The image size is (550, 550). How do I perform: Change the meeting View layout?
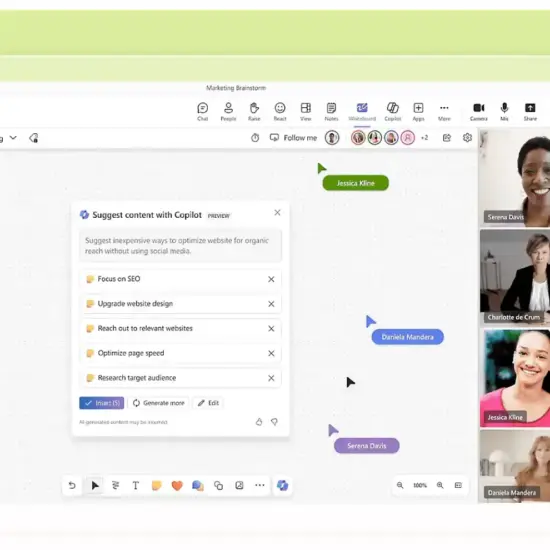point(306,112)
